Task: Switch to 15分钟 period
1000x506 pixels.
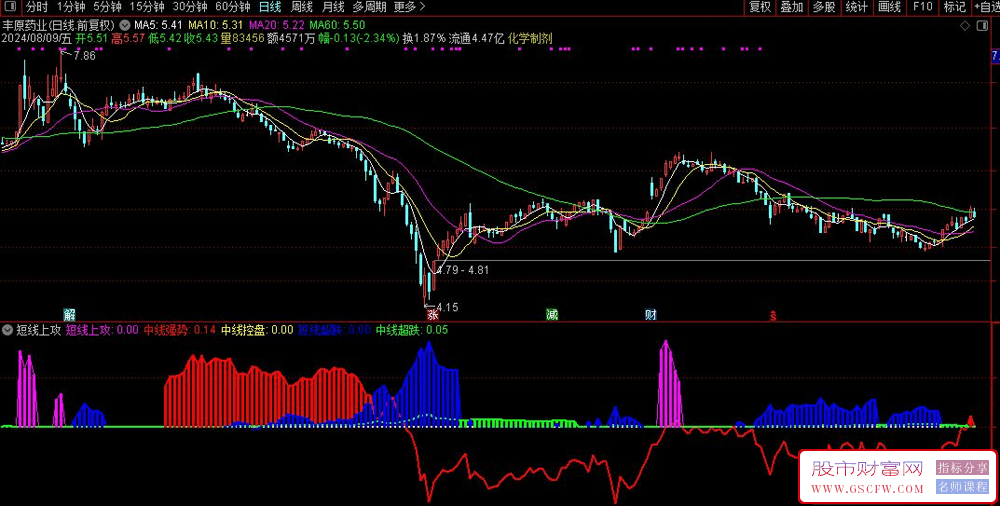Action: tap(147, 7)
